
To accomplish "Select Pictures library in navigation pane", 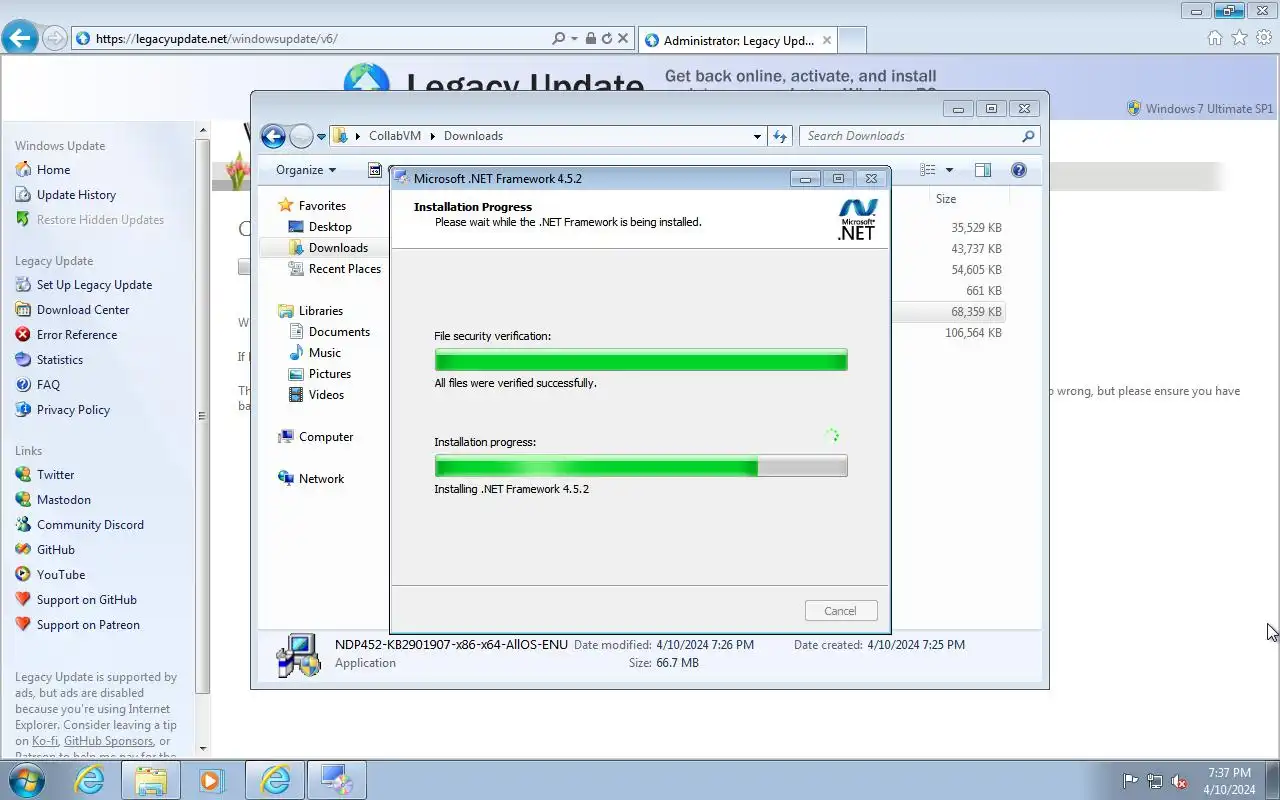I will tap(330, 374).
